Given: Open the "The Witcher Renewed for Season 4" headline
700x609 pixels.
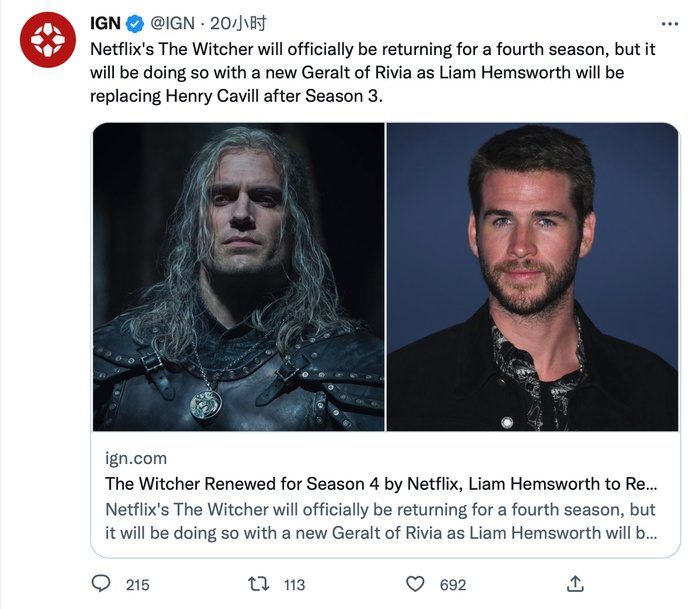Looking at the screenshot, I should [380, 484].
